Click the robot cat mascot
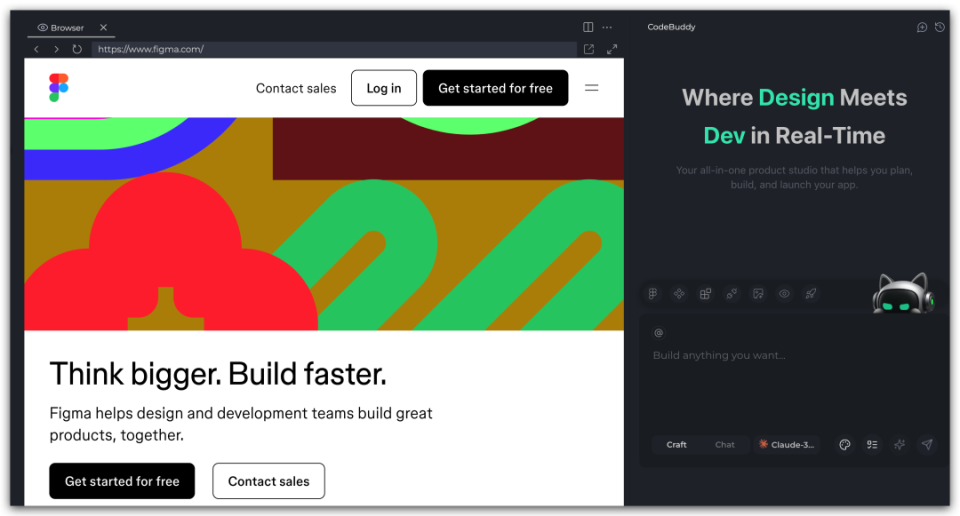 click(903, 293)
